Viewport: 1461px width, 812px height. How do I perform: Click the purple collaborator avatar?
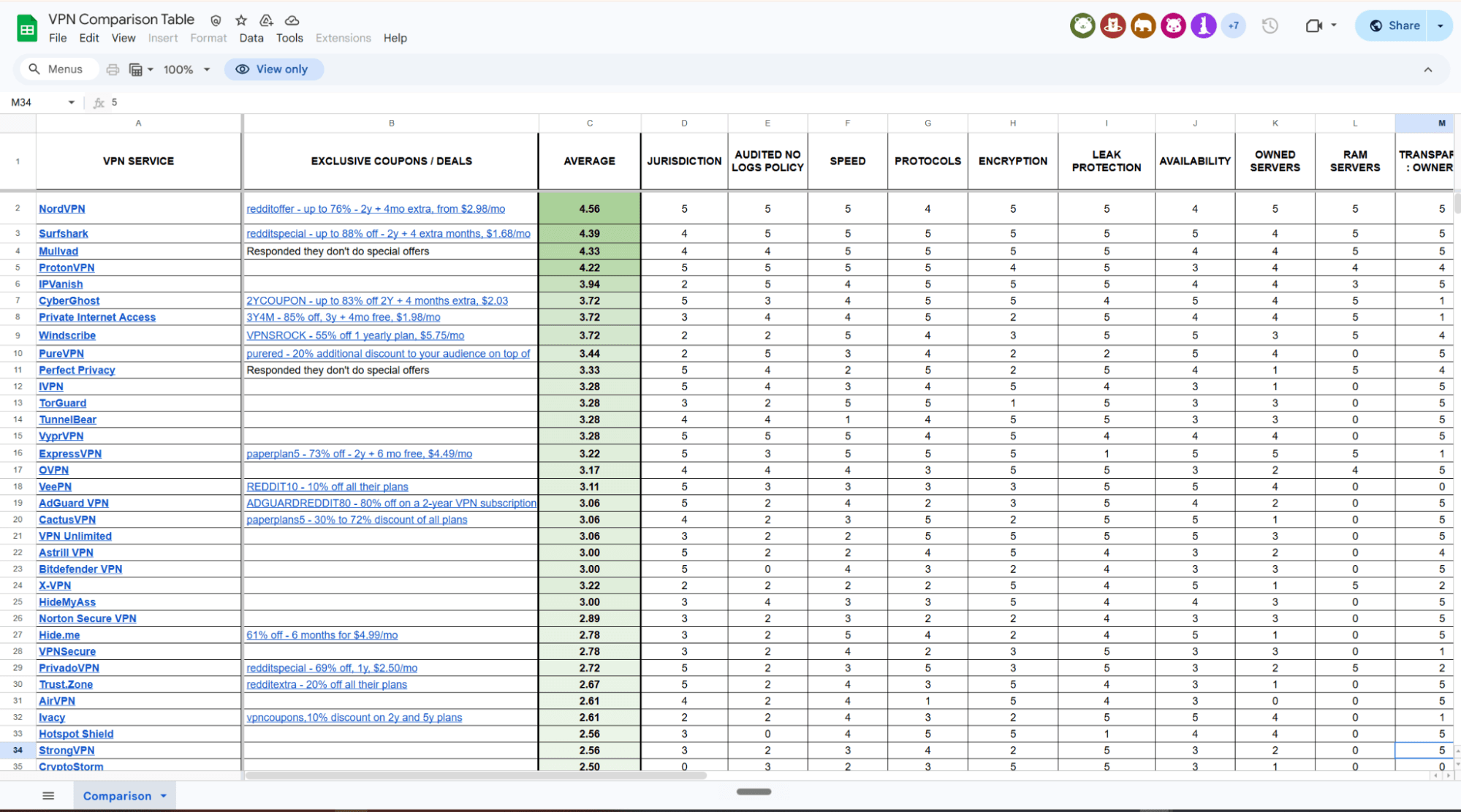[x=1203, y=26]
